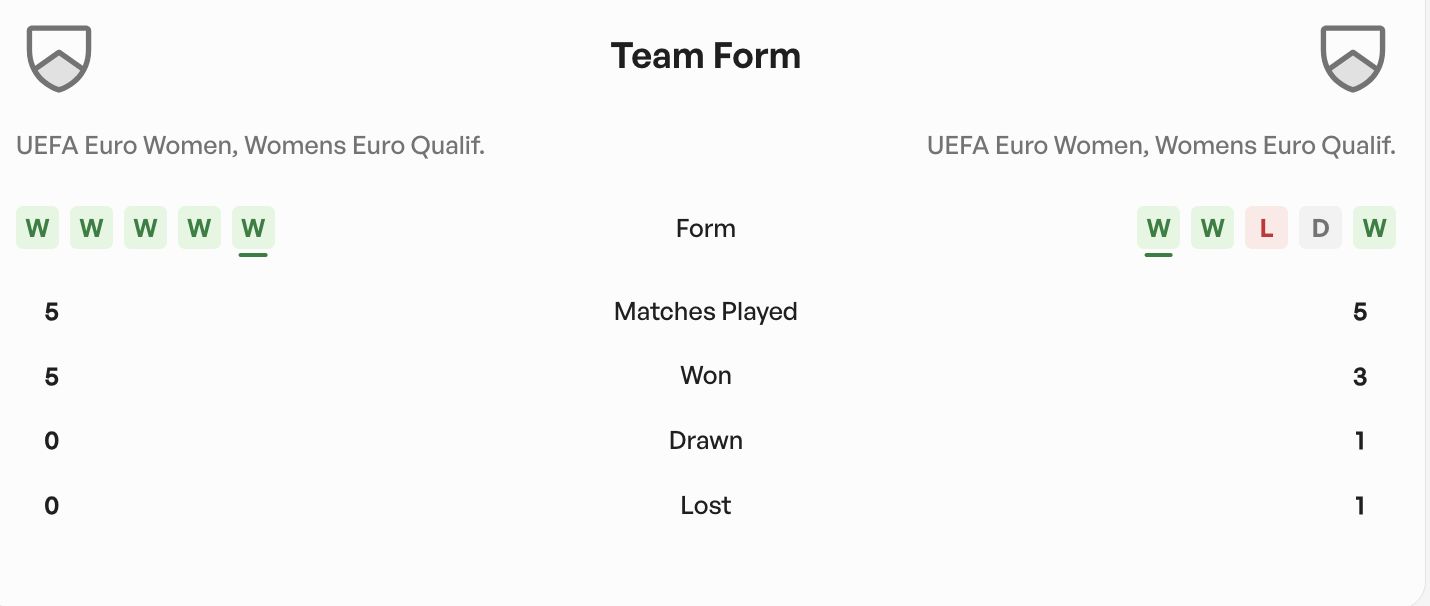The height and width of the screenshot is (606, 1430).
Task: Click the Team Form heading
Action: point(705,56)
